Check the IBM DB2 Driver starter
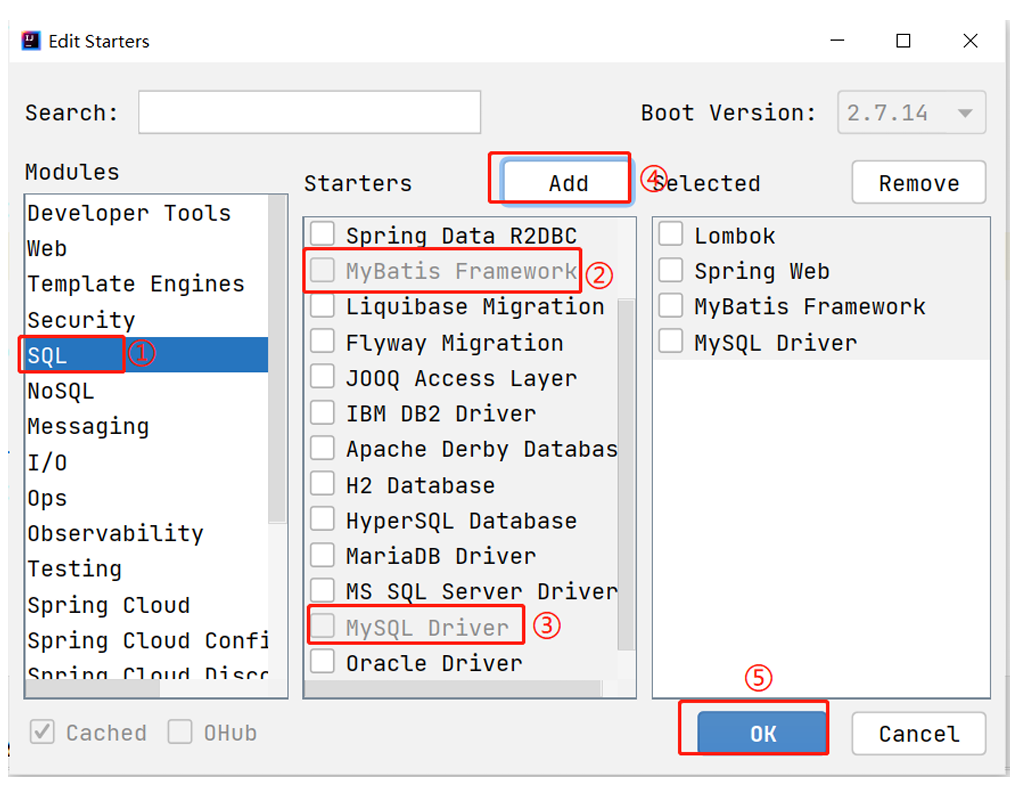Image resolution: width=1028 pixels, height=794 pixels. [x=322, y=412]
